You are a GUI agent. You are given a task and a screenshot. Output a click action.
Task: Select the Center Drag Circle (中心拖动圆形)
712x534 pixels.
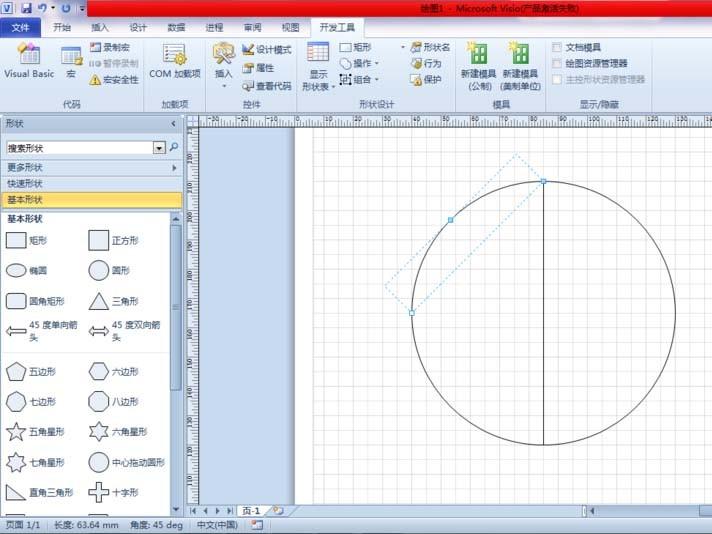click(x=127, y=462)
